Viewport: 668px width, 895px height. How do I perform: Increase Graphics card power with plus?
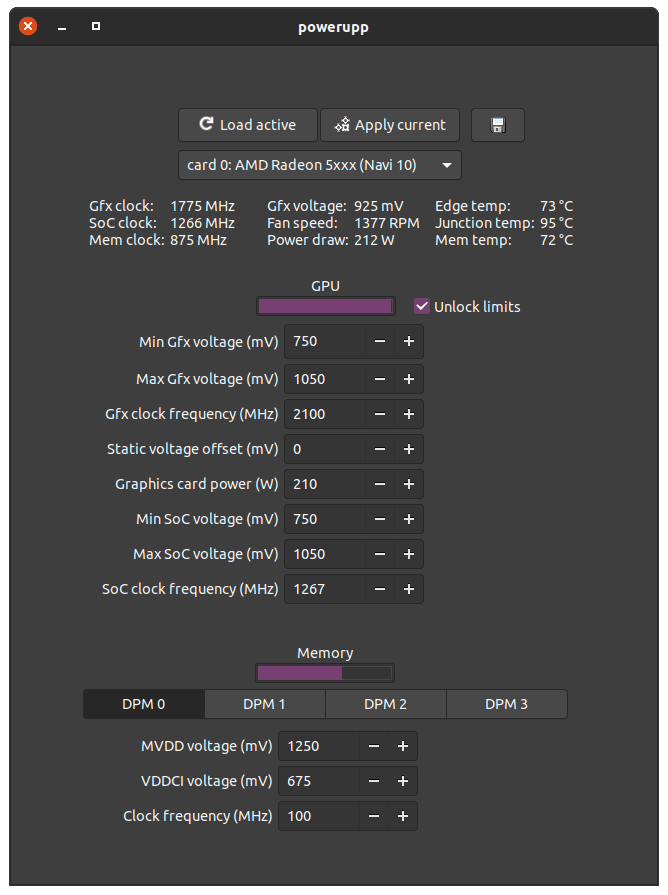(409, 484)
